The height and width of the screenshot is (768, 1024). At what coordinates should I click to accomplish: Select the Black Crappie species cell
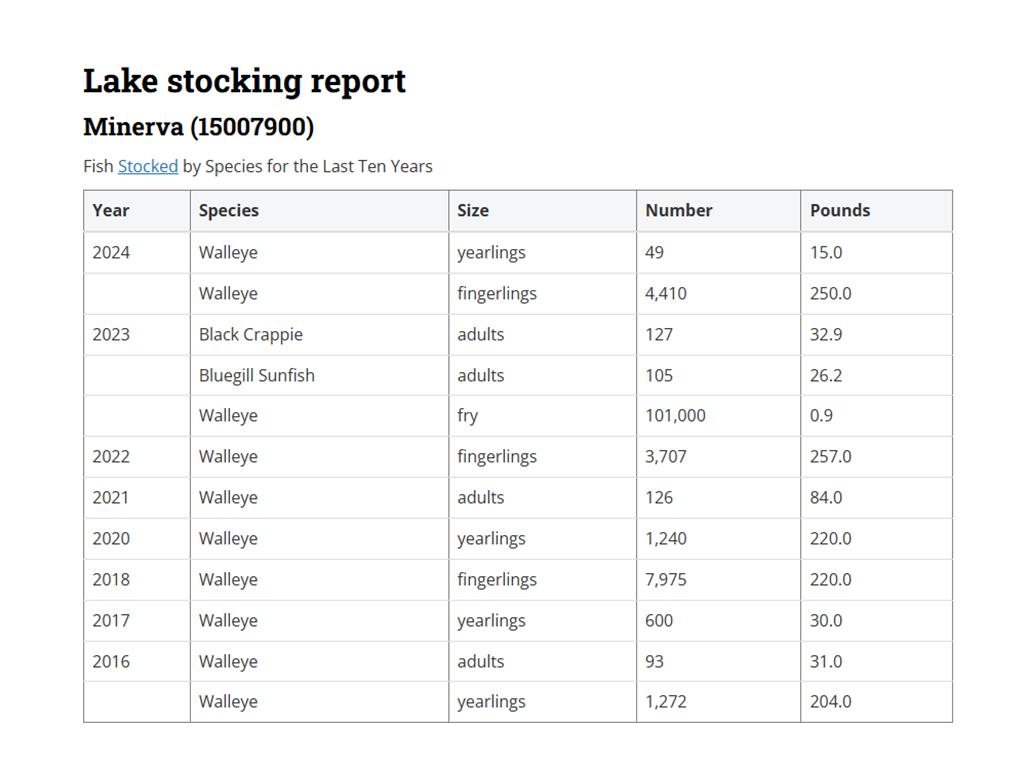(x=251, y=334)
